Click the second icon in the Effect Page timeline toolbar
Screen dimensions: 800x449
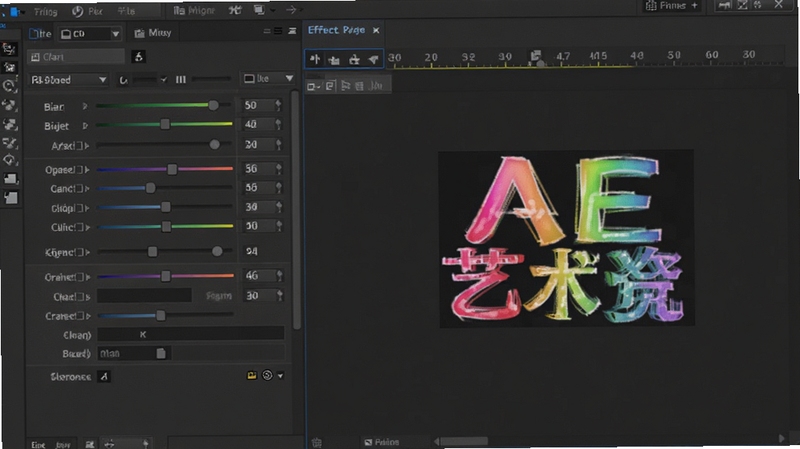click(x=334, y=60)
